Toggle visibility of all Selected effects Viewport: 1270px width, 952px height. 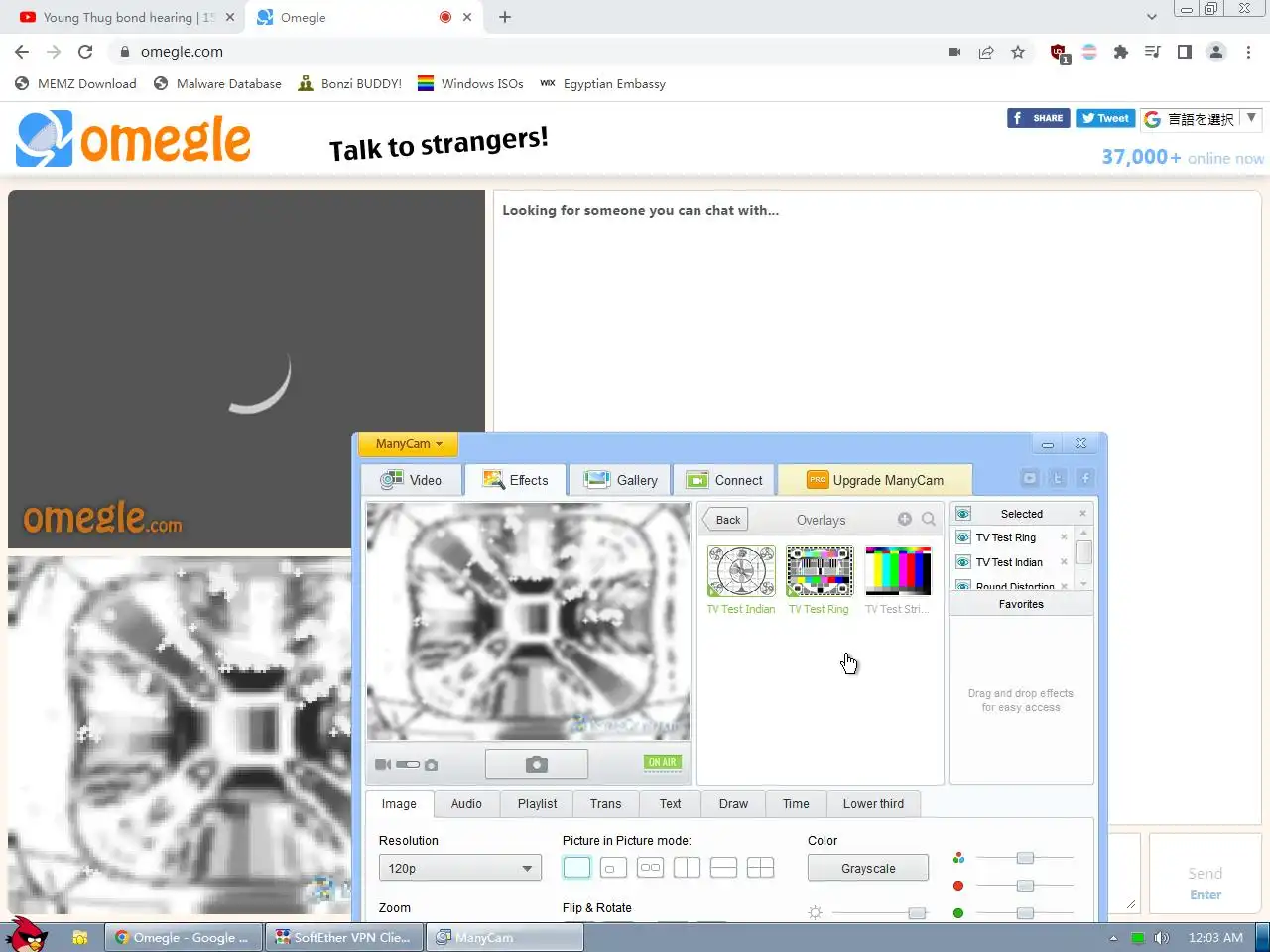point(962,513)
